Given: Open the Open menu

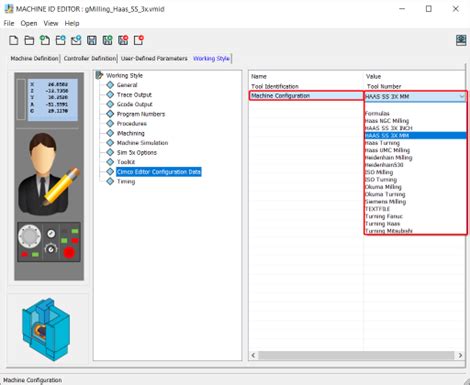Looking at the screenshot, I should pyautogui.click(x=29, y=23).
